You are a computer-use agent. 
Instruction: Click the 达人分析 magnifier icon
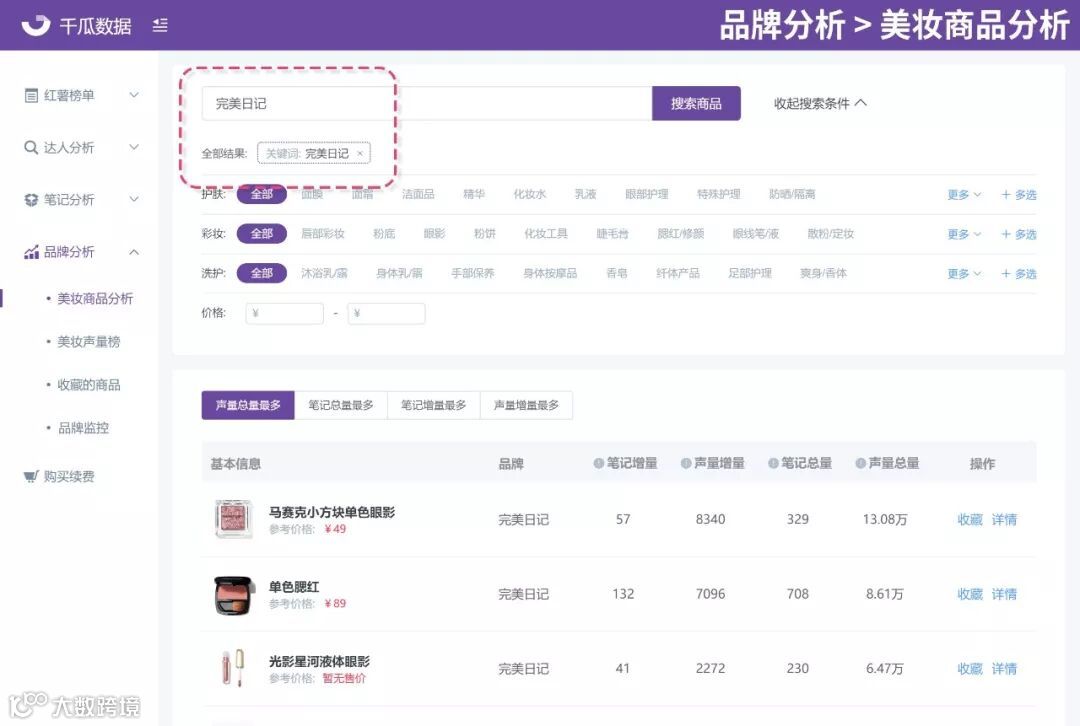point(31,147)
